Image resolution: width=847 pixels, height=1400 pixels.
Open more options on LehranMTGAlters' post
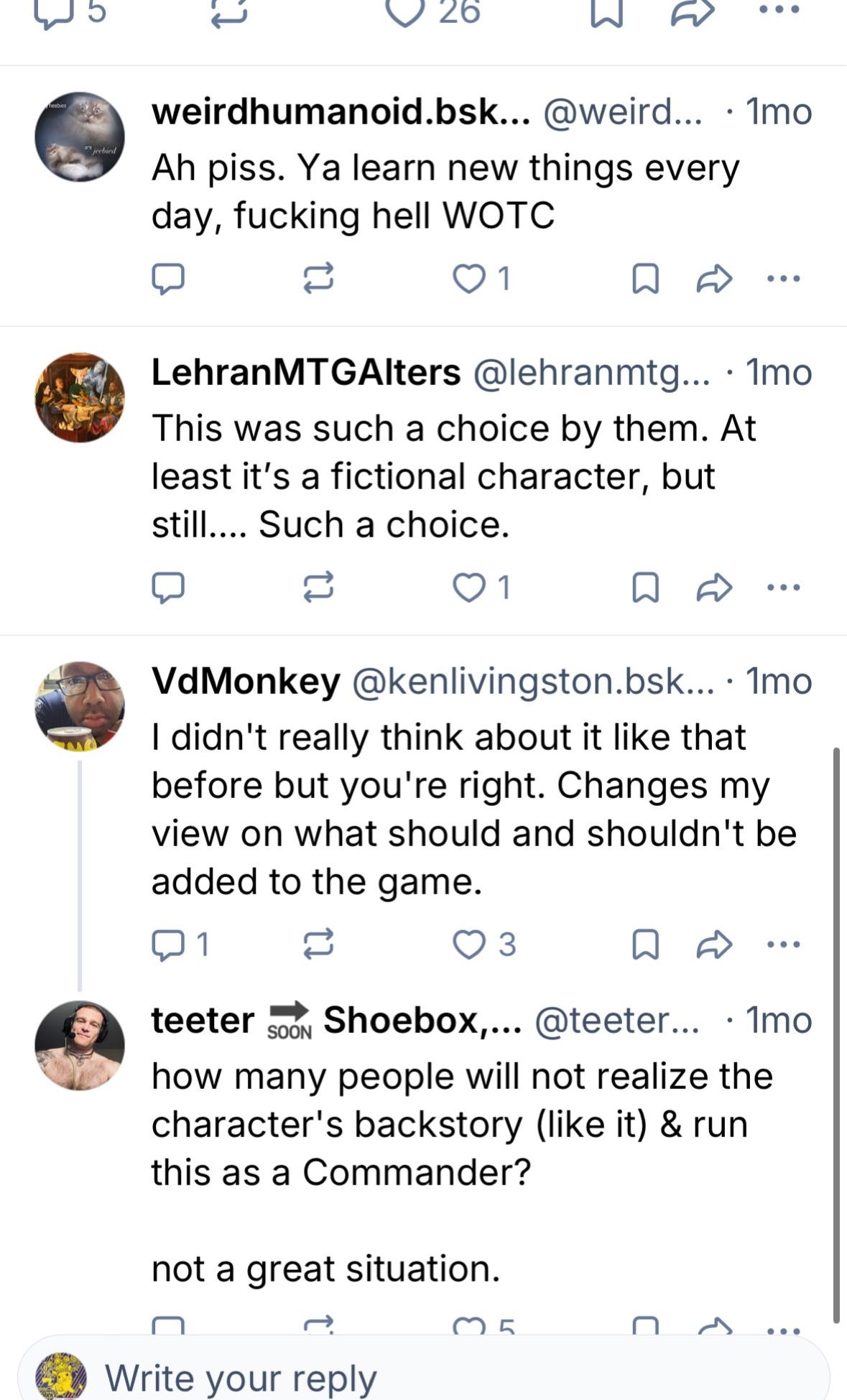783,588
